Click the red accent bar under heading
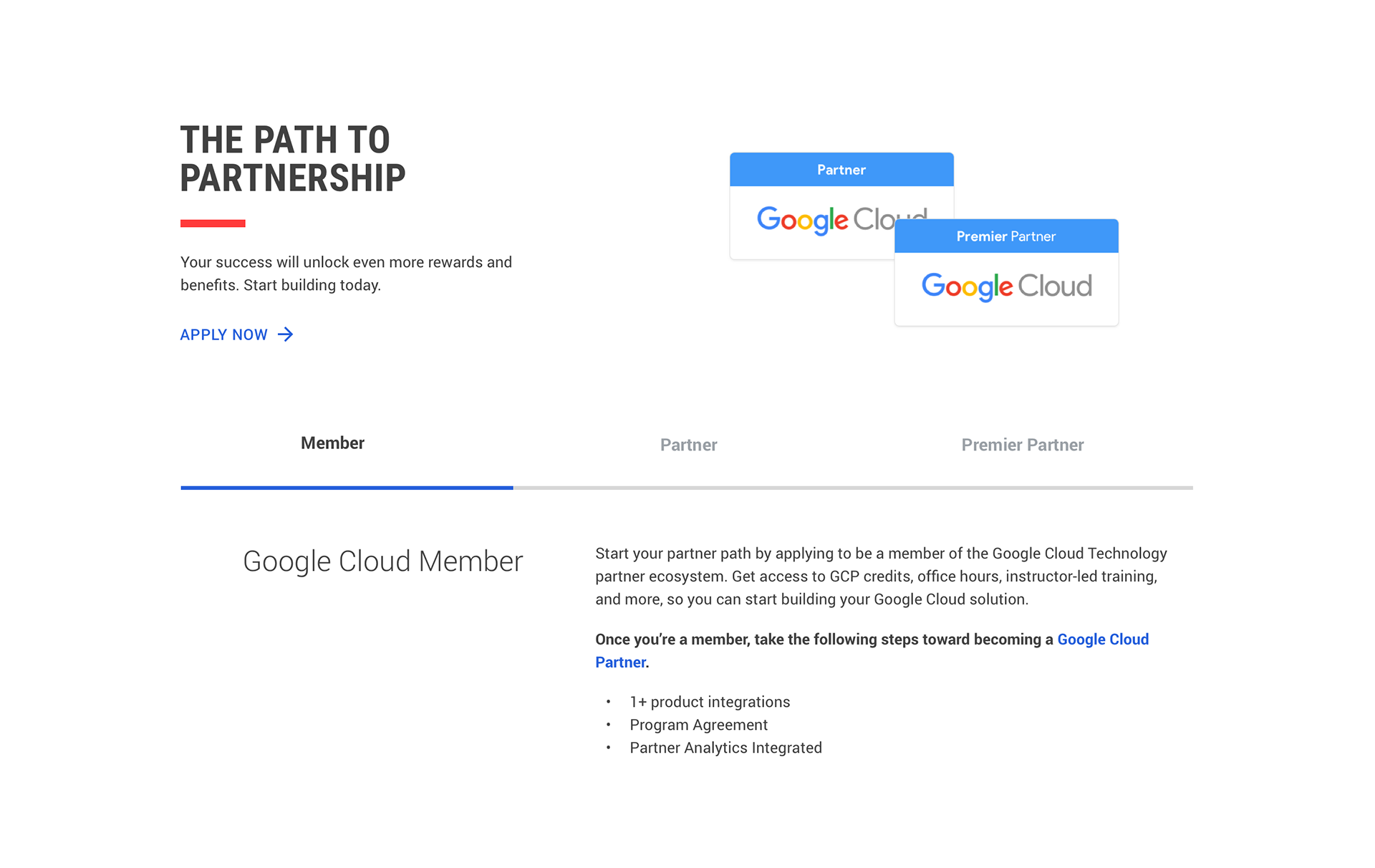 tap(213, 223)
